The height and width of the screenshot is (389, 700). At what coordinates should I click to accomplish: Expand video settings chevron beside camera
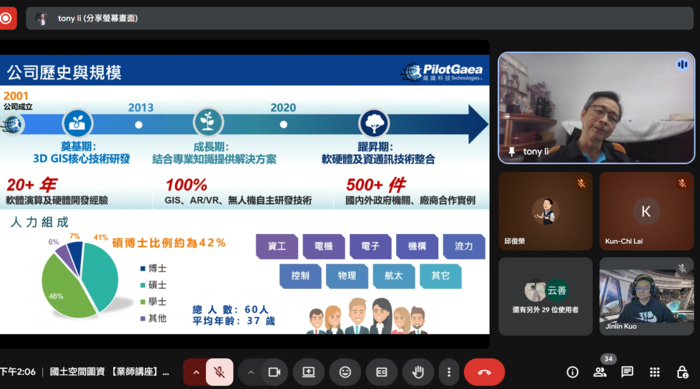[x=251, y=372]
